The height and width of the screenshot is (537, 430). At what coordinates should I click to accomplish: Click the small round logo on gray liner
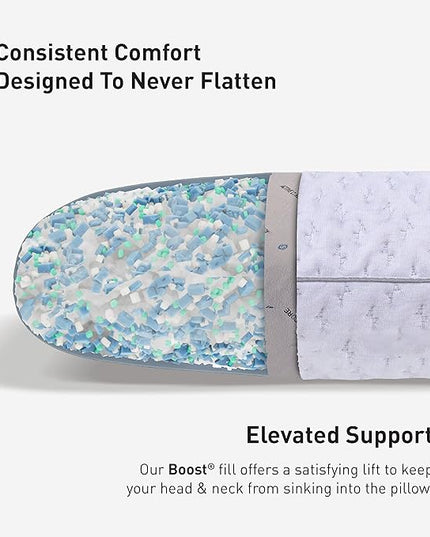(282, 246)
